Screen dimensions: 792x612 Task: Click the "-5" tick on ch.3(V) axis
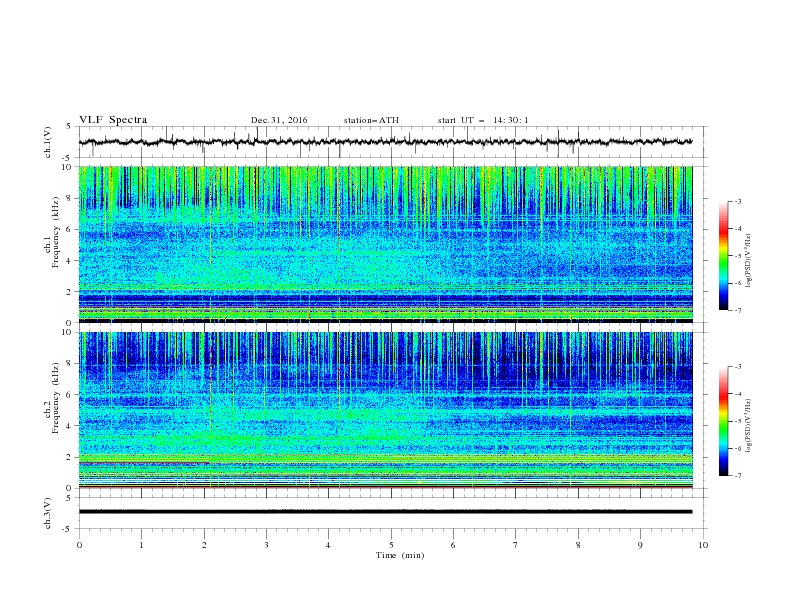[x=68, y=529]
